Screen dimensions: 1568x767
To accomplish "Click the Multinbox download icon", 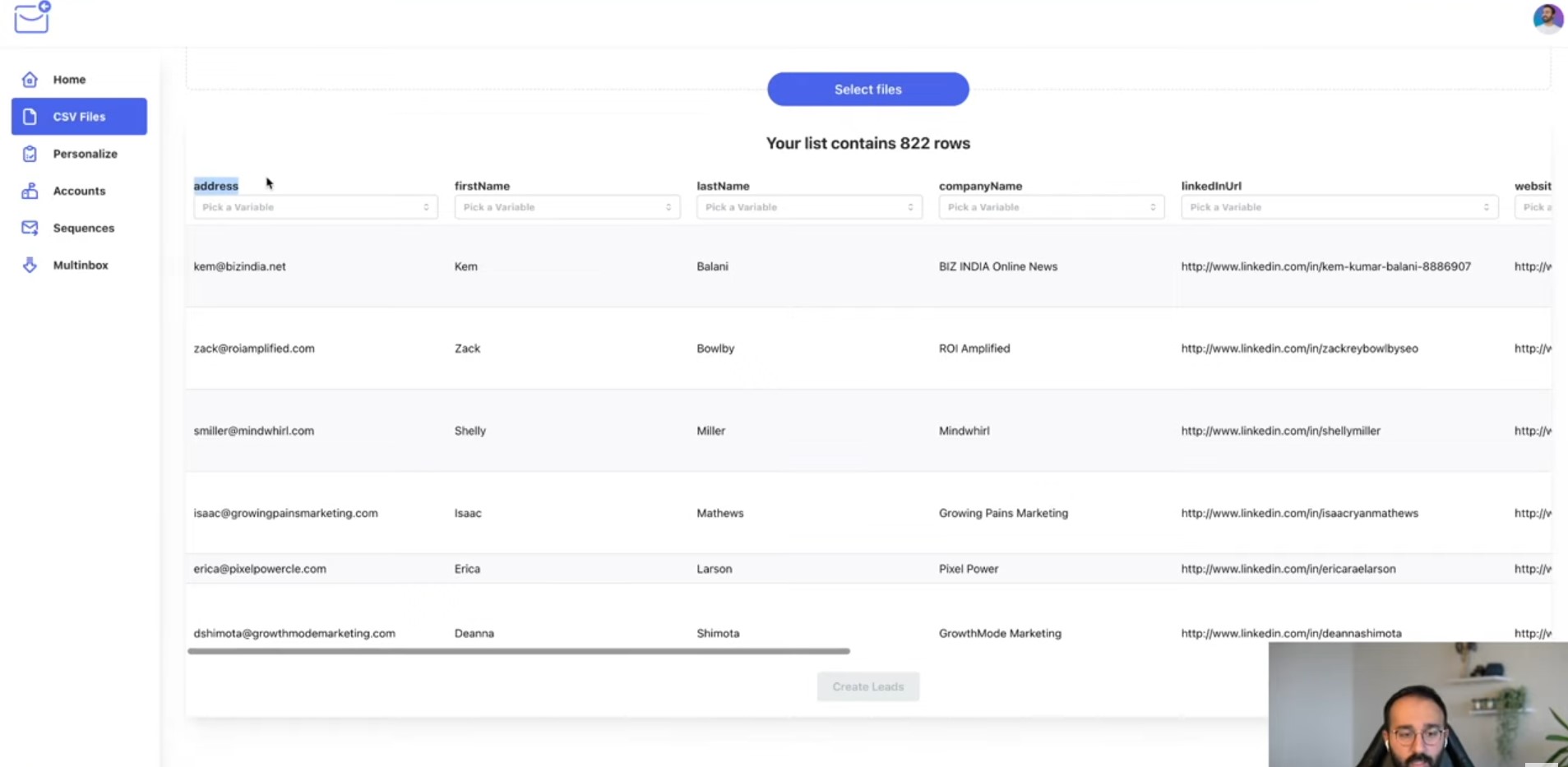I will (30, 265).
